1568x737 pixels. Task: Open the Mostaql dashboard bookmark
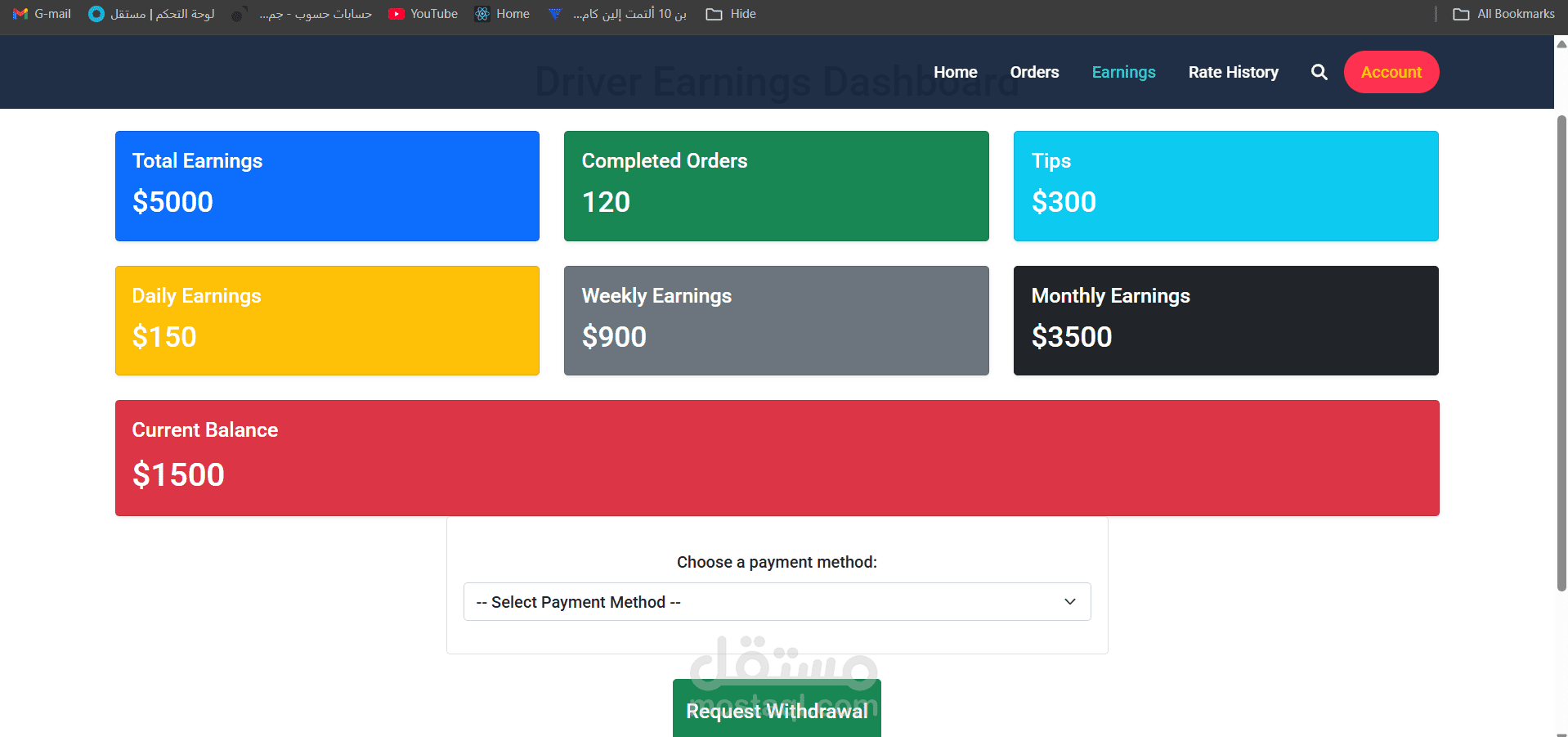click(x=151, y=14)
